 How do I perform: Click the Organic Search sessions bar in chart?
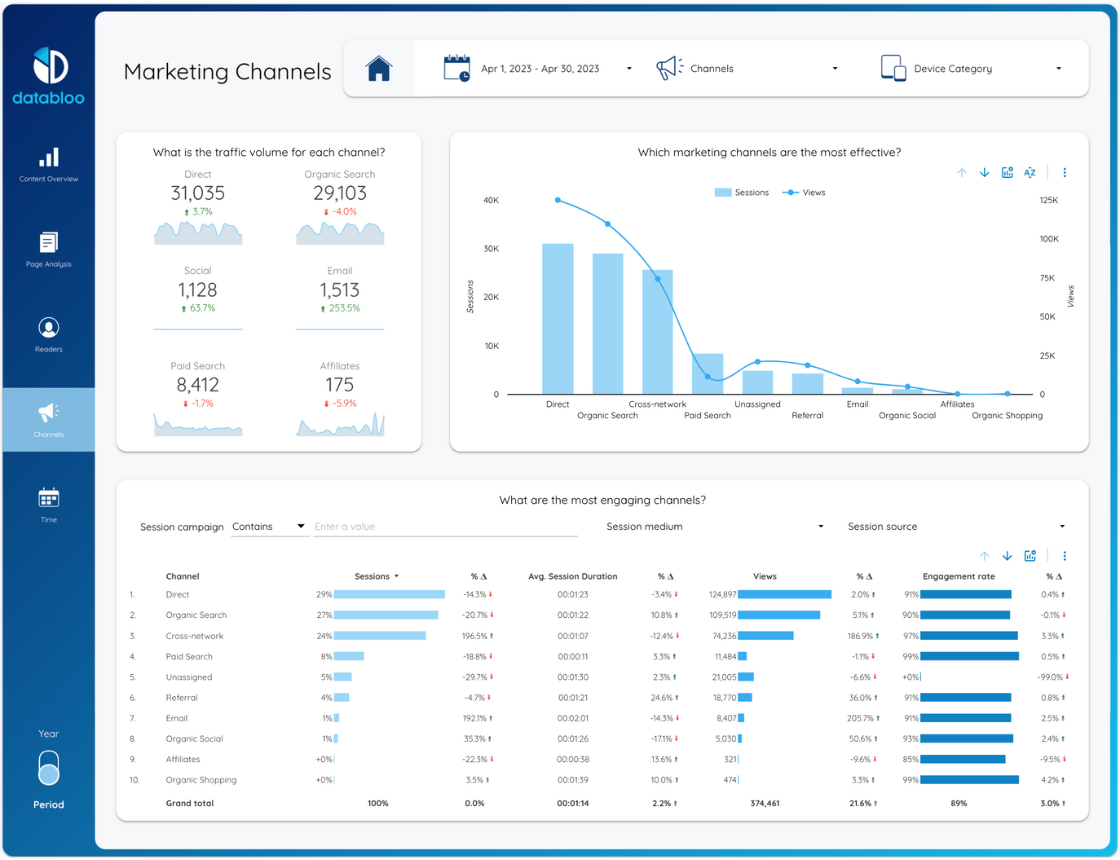(608, 324)
